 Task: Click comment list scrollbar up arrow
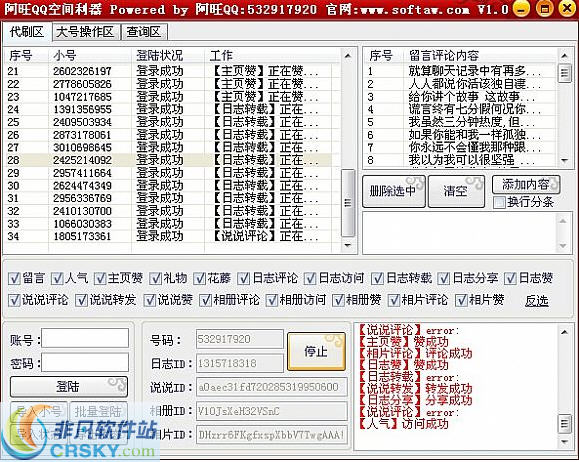click(564, 56)
